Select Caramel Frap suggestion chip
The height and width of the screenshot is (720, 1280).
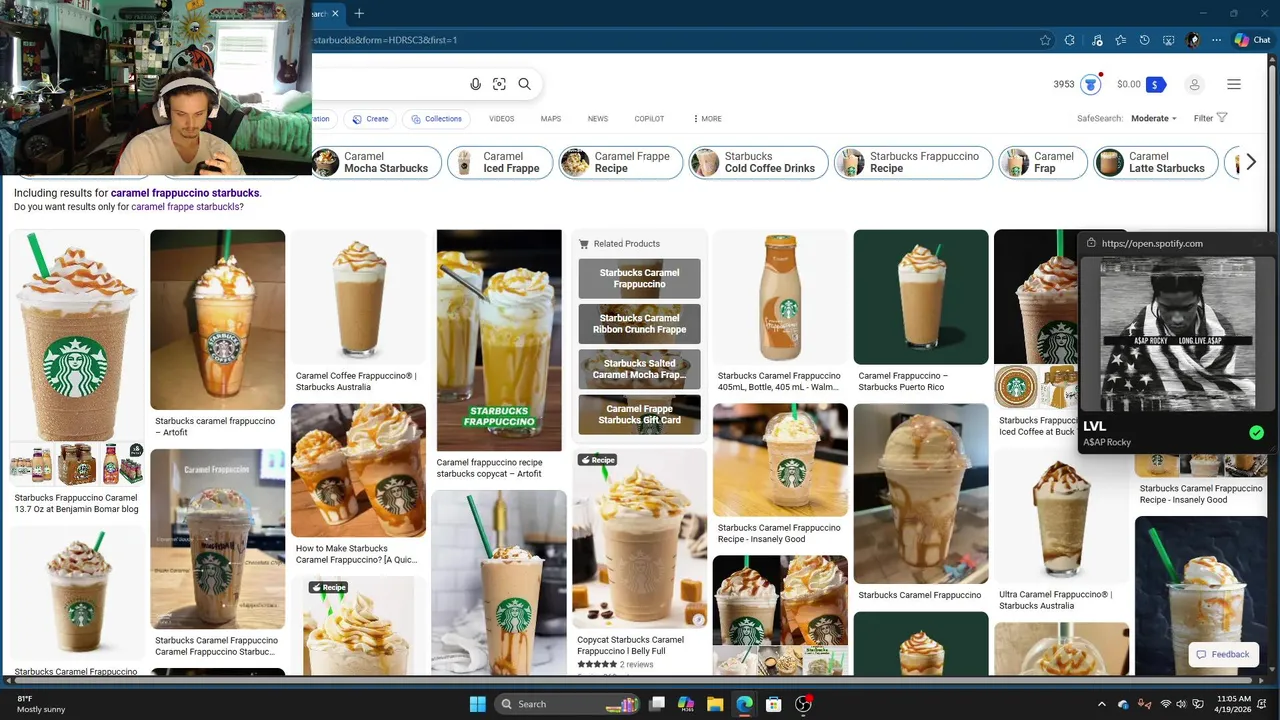pos(1043,162)
